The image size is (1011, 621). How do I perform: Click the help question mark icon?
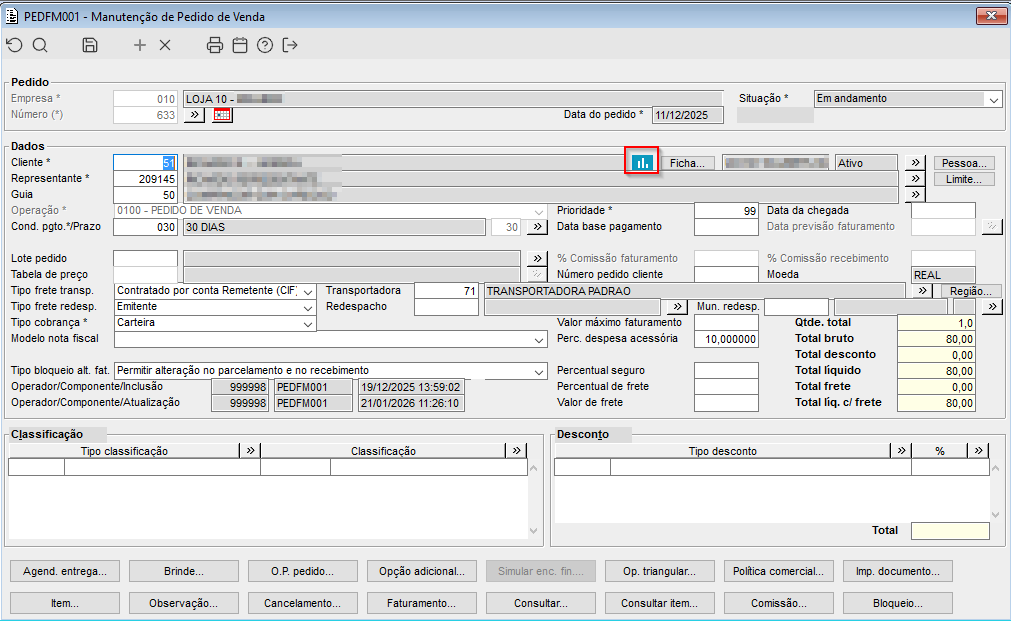[x=265, y=45]
